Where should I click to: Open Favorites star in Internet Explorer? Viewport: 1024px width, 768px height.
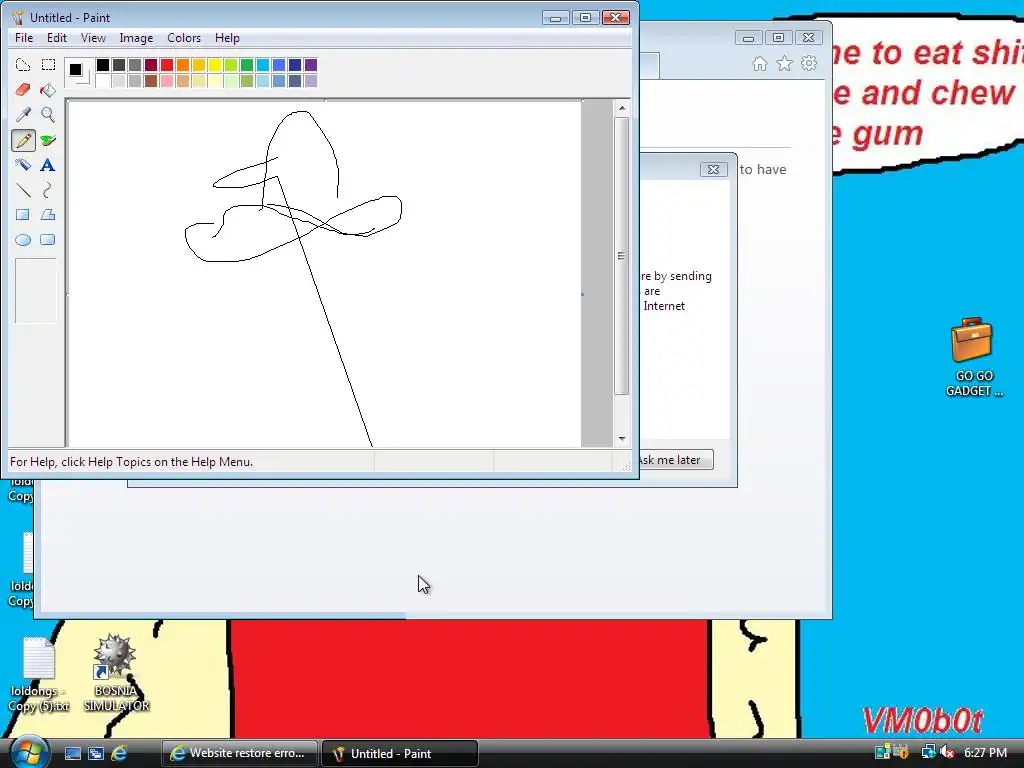click(x=784, y=63)
